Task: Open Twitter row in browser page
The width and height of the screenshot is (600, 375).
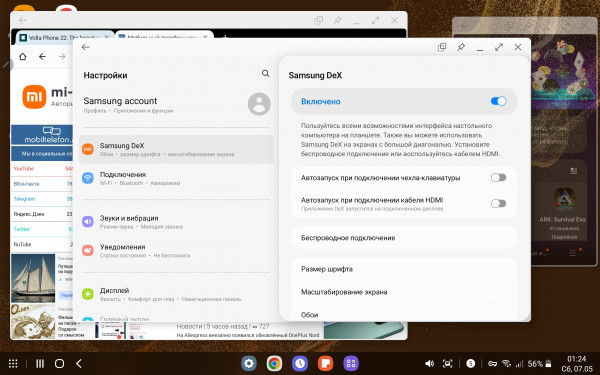Action: click(x=42, y=229)
